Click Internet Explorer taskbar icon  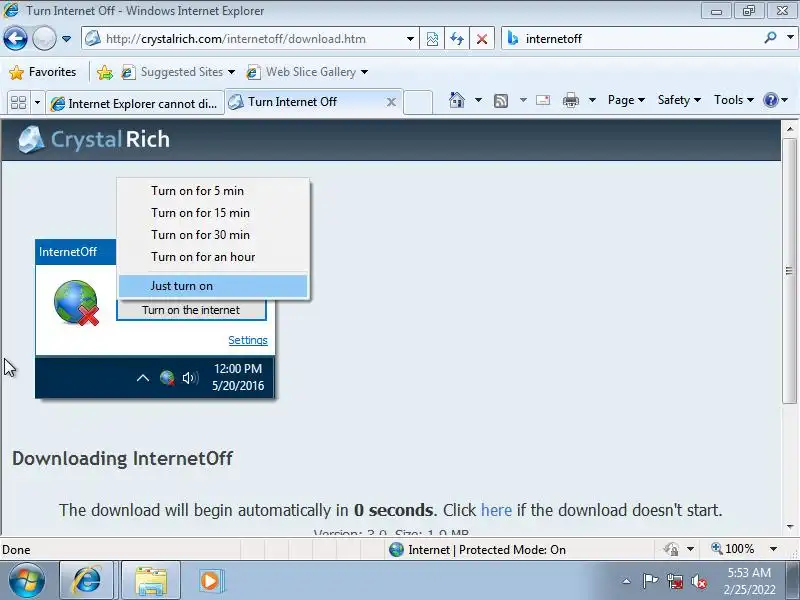87,581
